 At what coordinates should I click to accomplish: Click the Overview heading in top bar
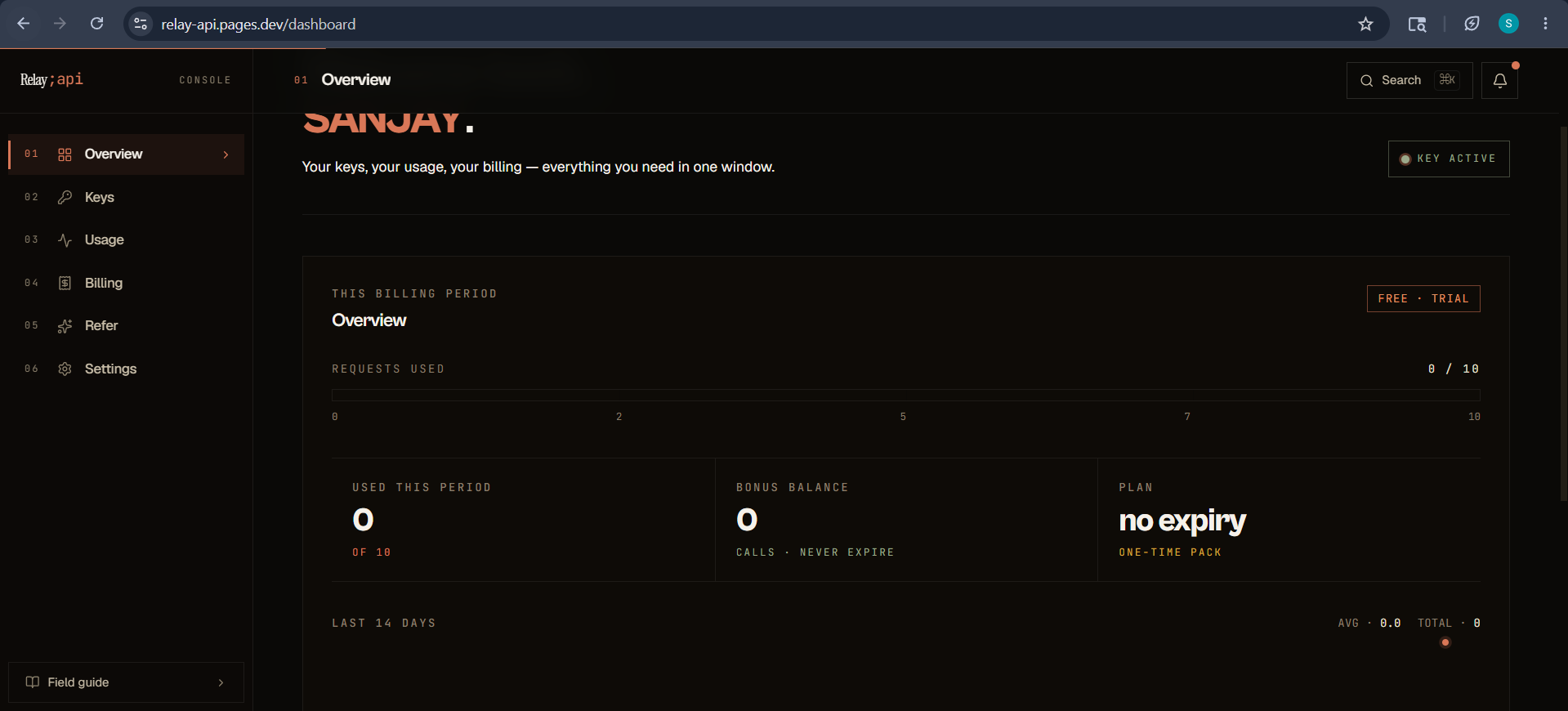pos(356,79)
